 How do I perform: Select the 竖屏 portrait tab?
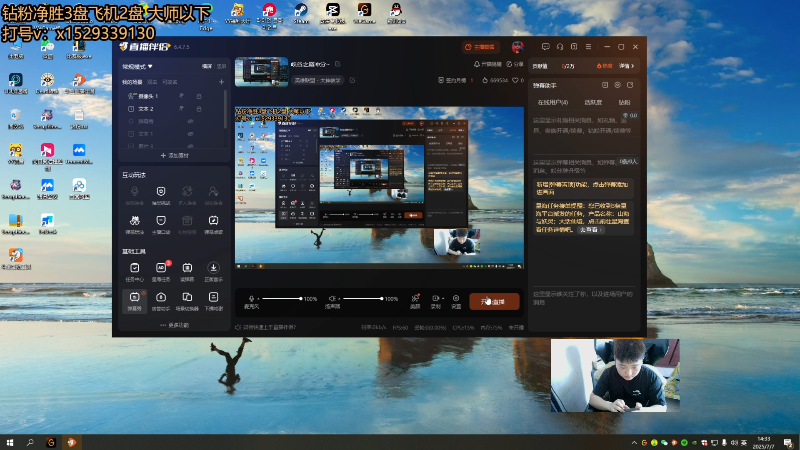221,66
